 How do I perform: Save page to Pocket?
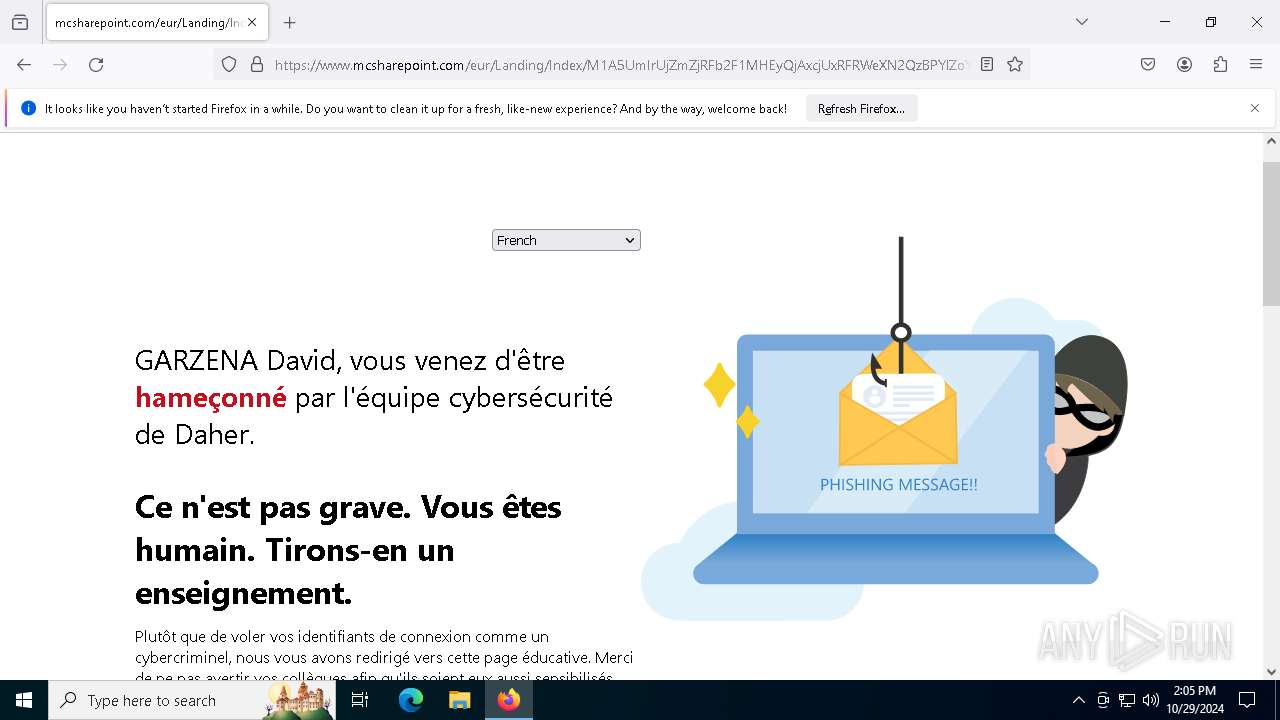click(x=1148, y=64)
